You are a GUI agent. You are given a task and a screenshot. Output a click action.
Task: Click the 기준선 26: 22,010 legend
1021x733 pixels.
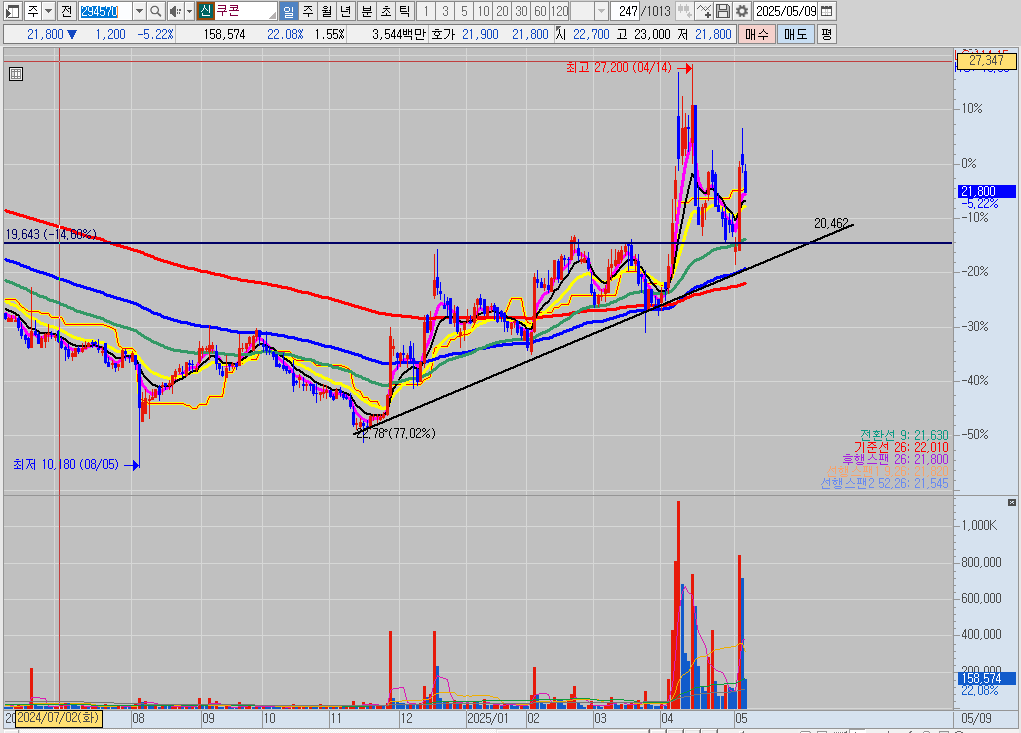tap(901, 447)
